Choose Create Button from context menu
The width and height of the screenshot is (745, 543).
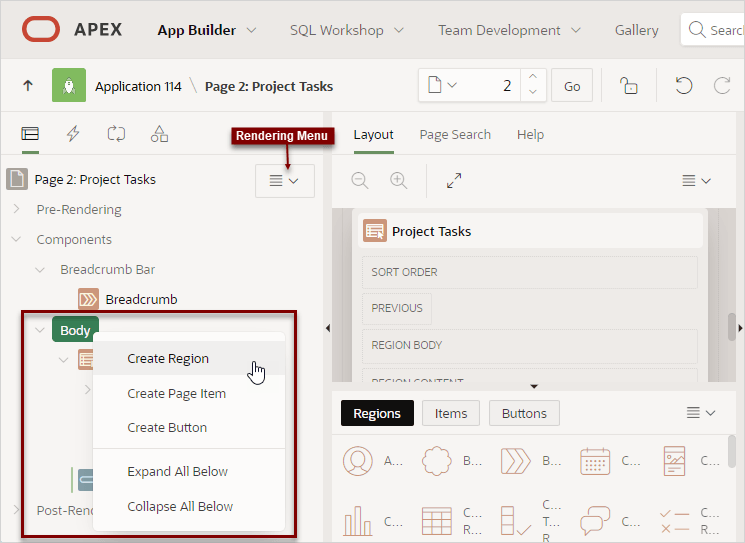coord(189,428)
